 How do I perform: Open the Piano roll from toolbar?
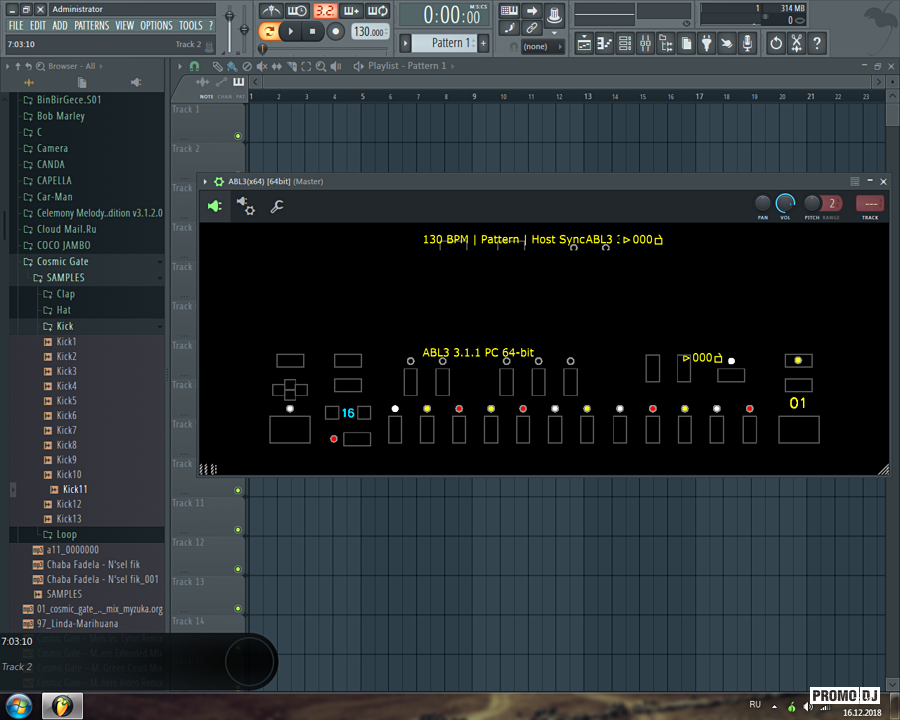click(605, 44)
